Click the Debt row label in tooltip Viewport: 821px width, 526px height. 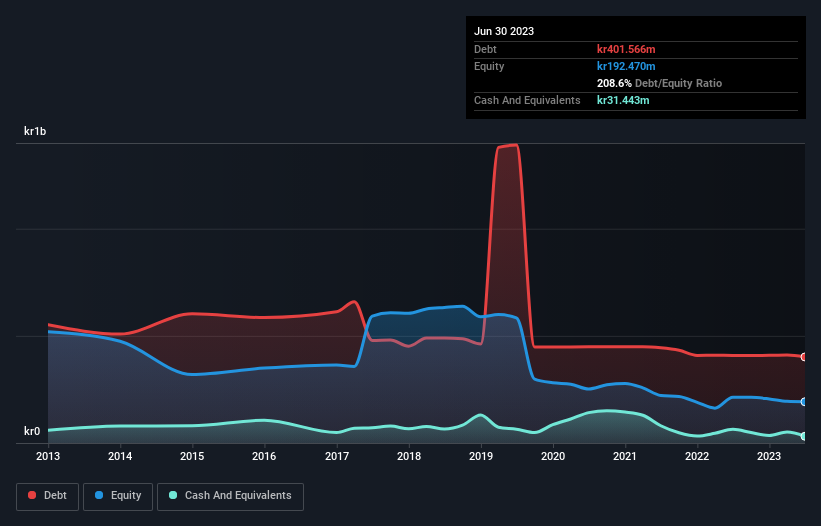pos(485,49)
